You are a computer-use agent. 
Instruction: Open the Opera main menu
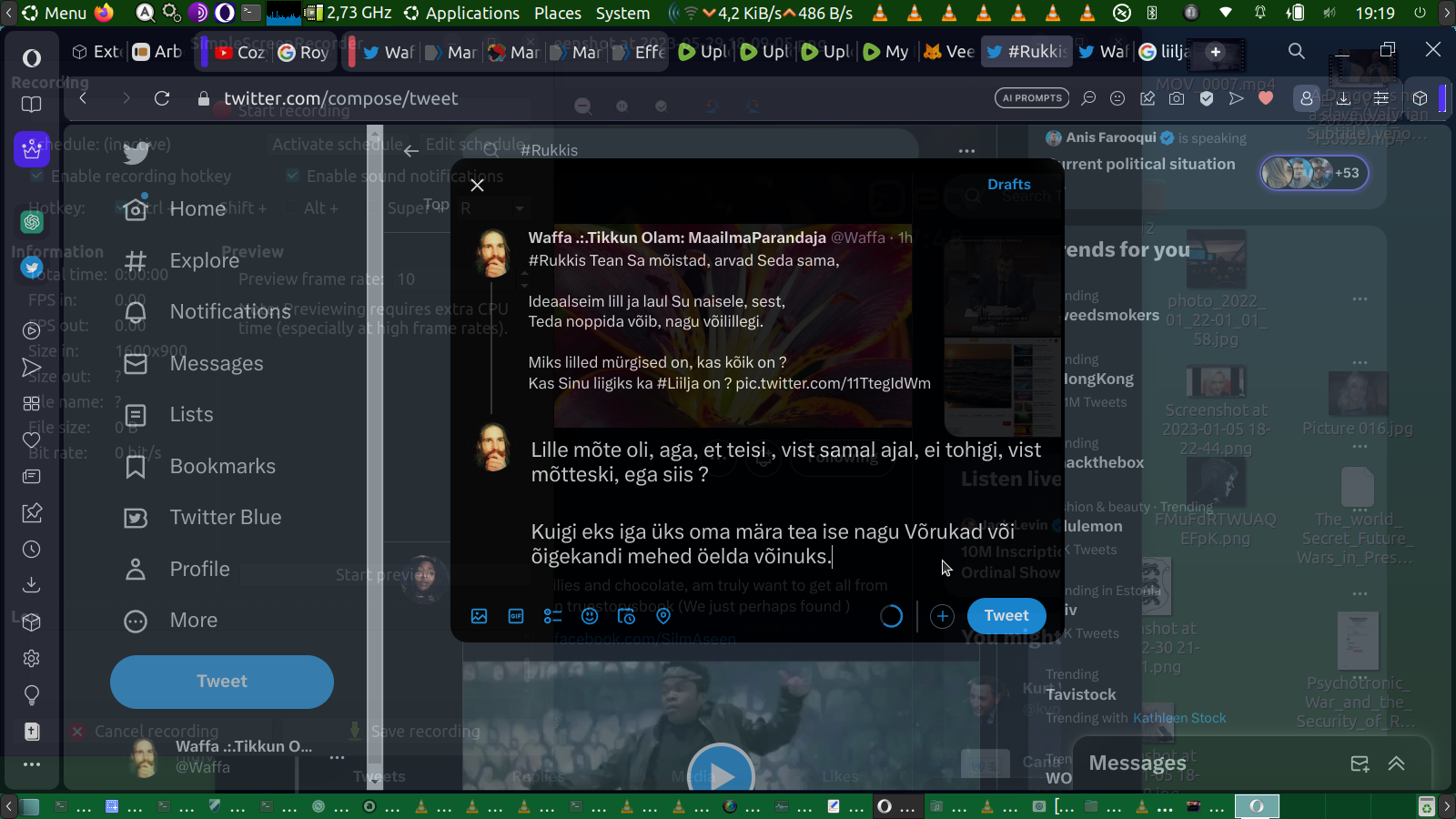32,58
